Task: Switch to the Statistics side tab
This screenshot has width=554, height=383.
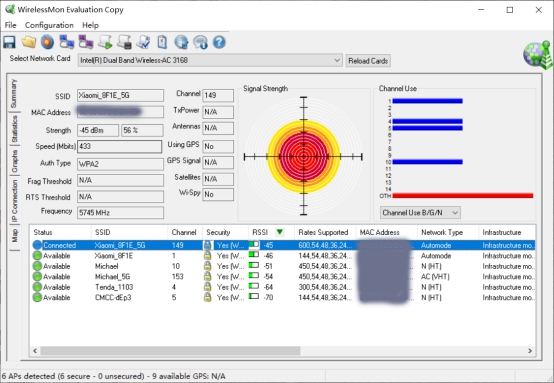Action: 14,129
